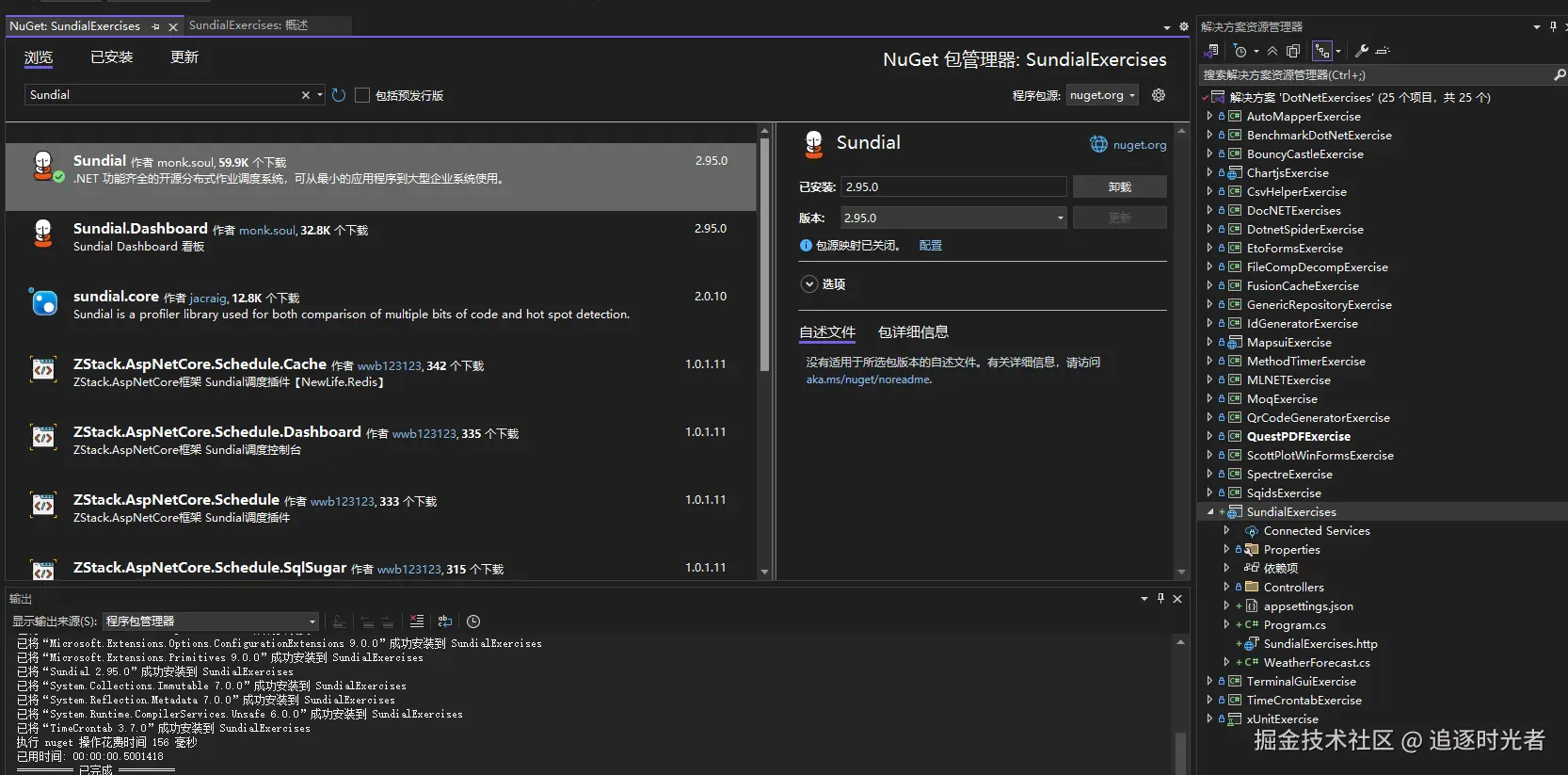Focus the Solution Explorer search field
1568x775 pixels.
pos(1374,74)
